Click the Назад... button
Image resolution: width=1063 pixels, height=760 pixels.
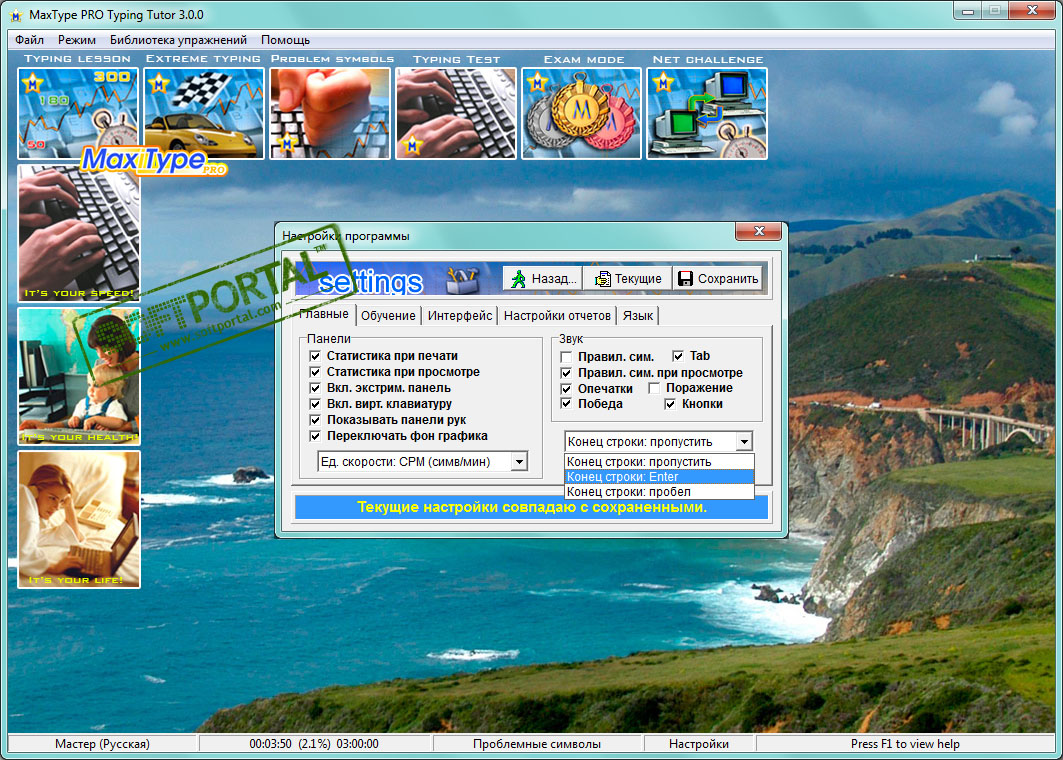tap(543, 279)
